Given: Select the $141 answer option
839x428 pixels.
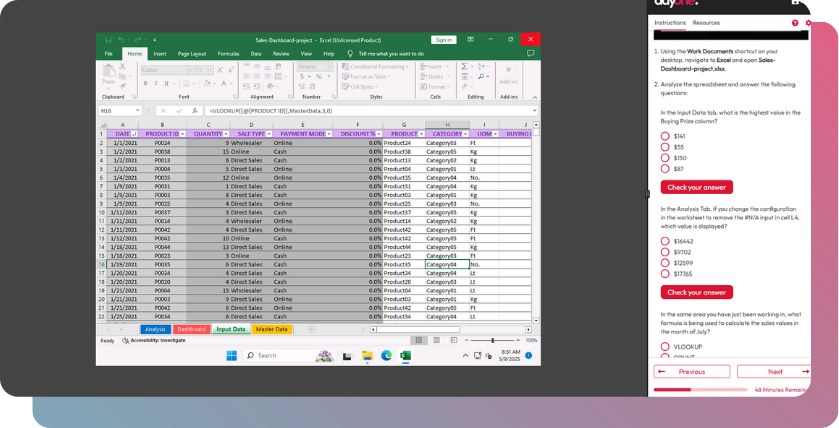Looking at the screenshot, I should (665, 136).
